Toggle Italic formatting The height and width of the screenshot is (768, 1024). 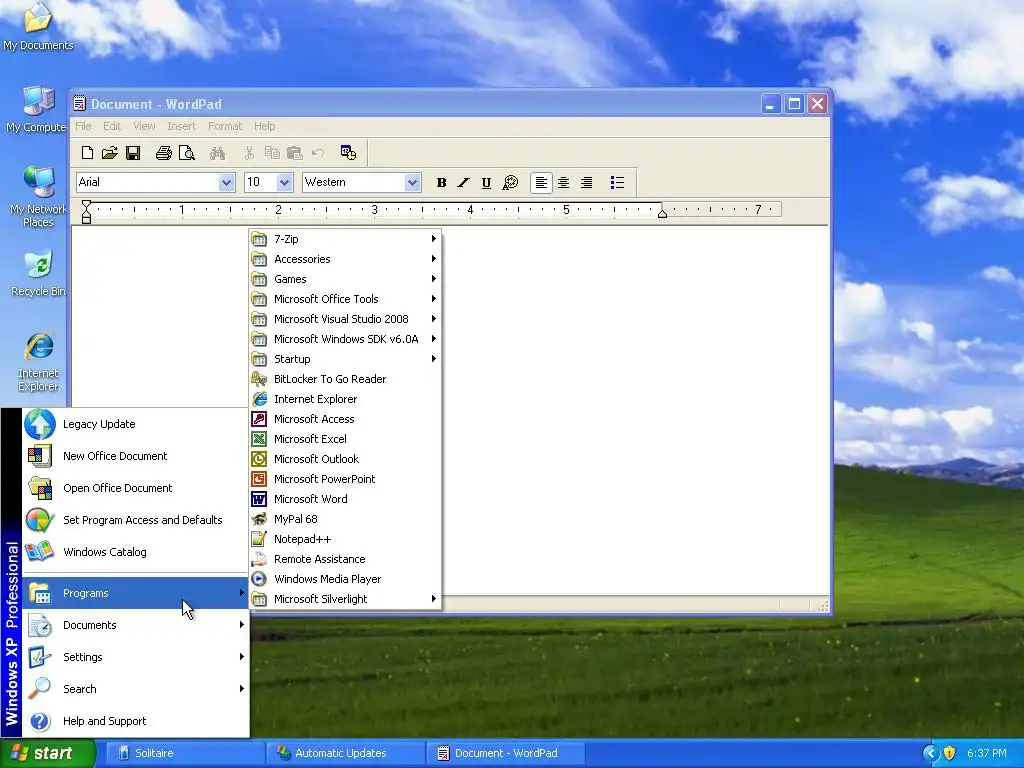tap(464, 183)
